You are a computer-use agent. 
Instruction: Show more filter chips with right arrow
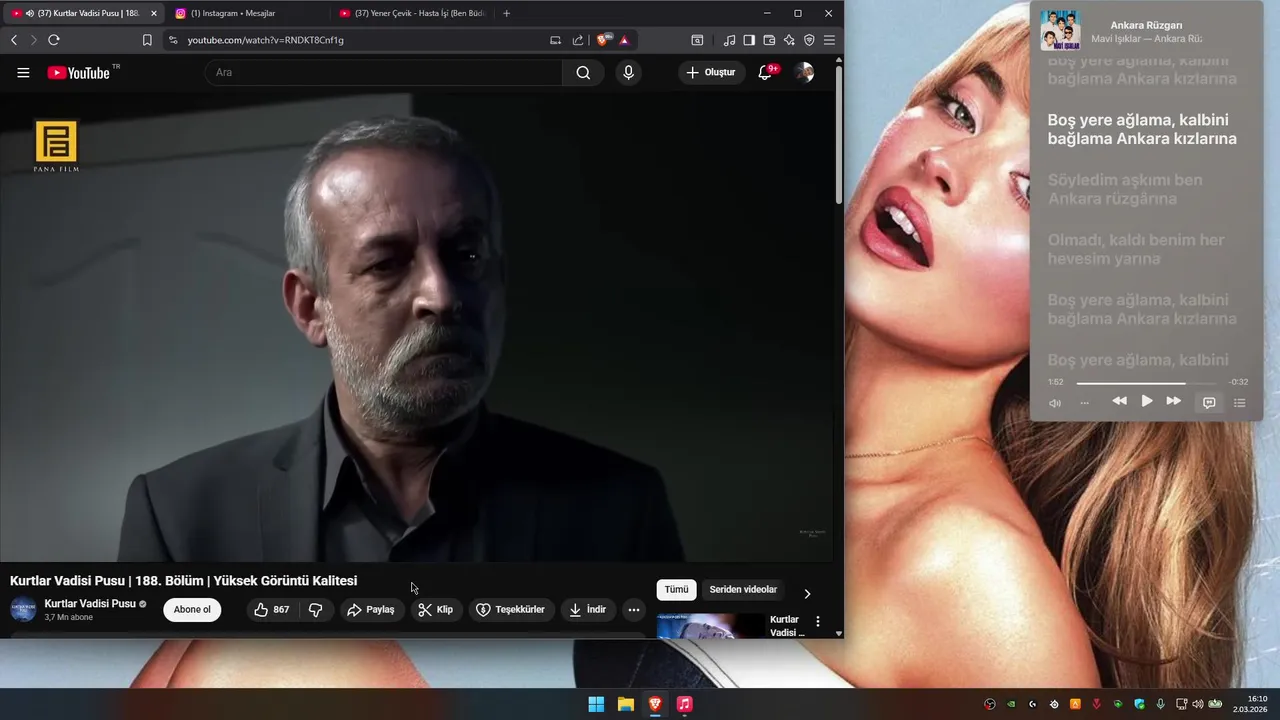(x=807, y=593)
